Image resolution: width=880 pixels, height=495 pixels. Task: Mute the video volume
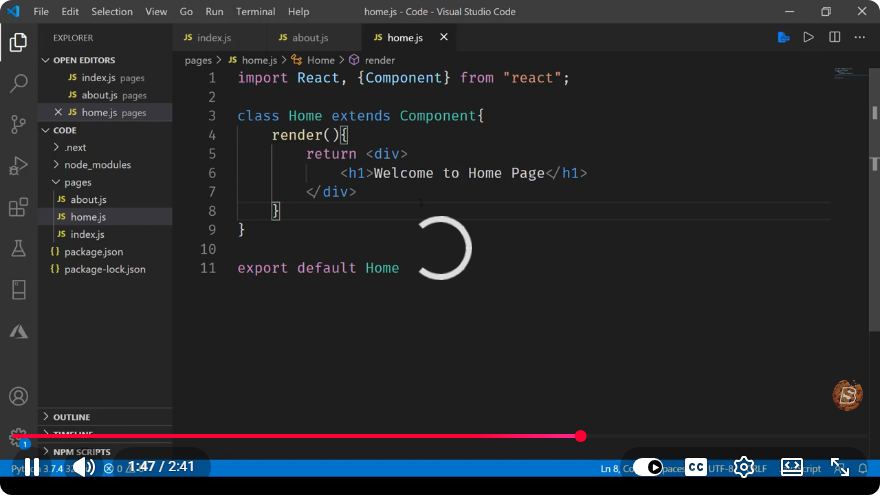point(84,467)
